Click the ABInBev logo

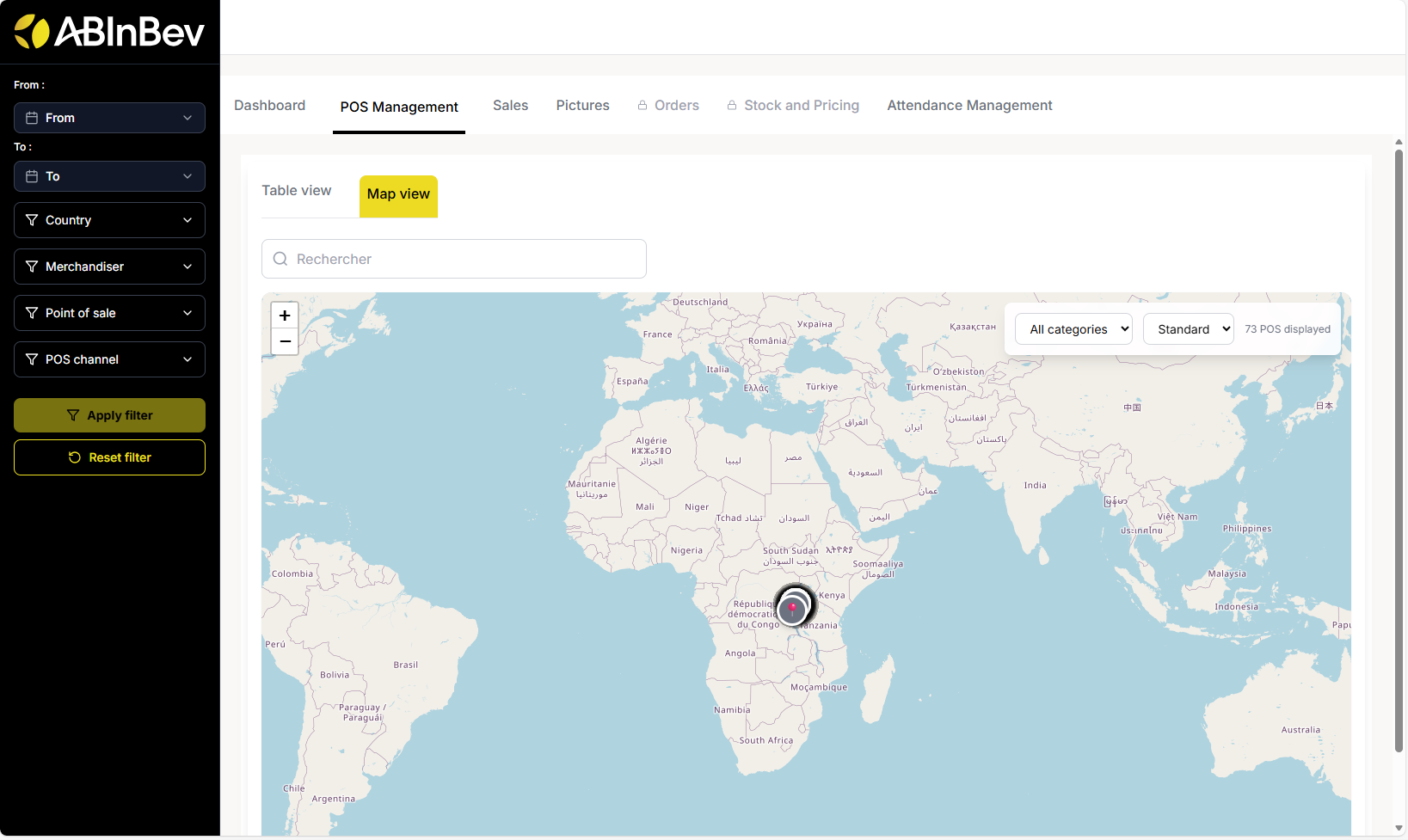pyautogui.click(x=109, y=32)
